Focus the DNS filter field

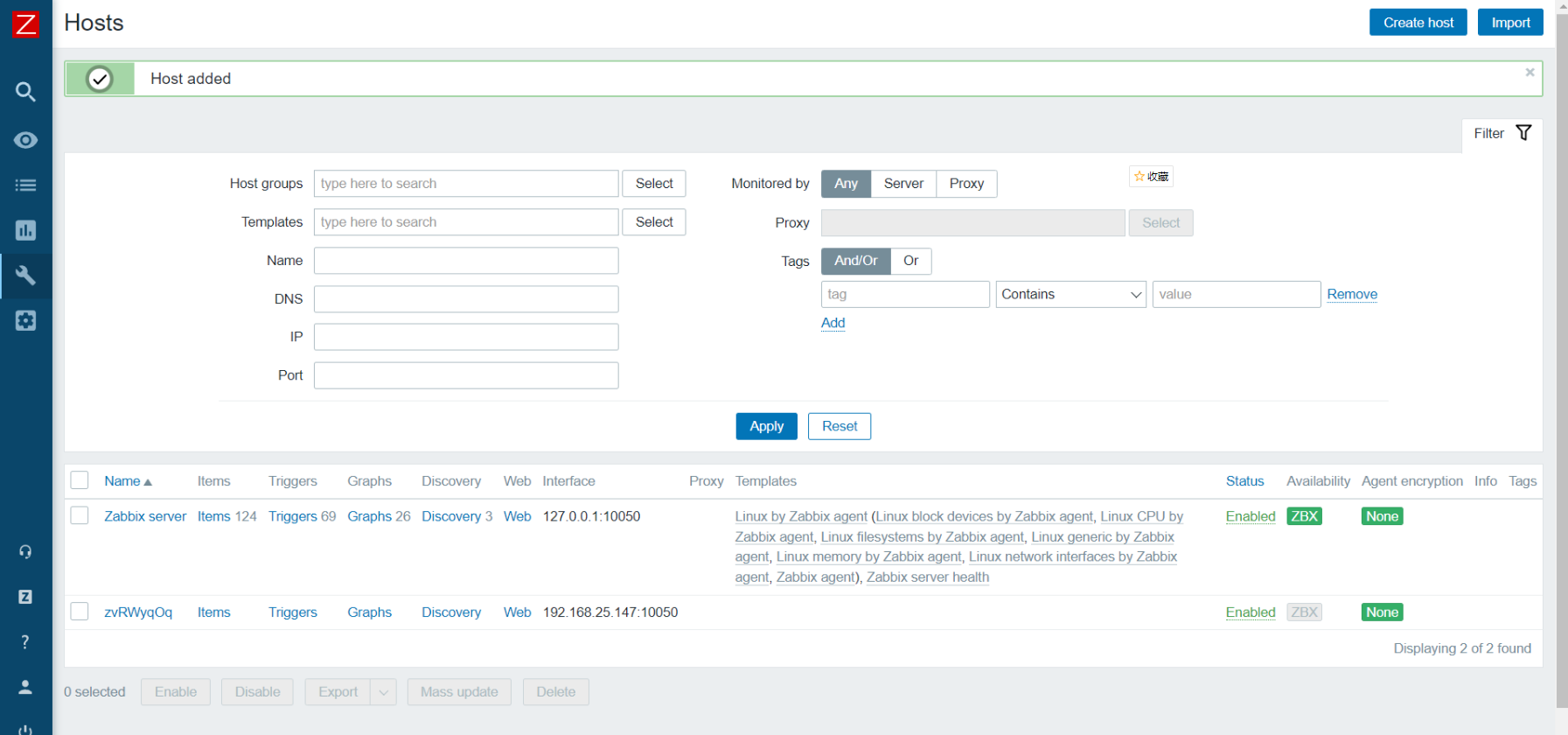click(466, 299)
